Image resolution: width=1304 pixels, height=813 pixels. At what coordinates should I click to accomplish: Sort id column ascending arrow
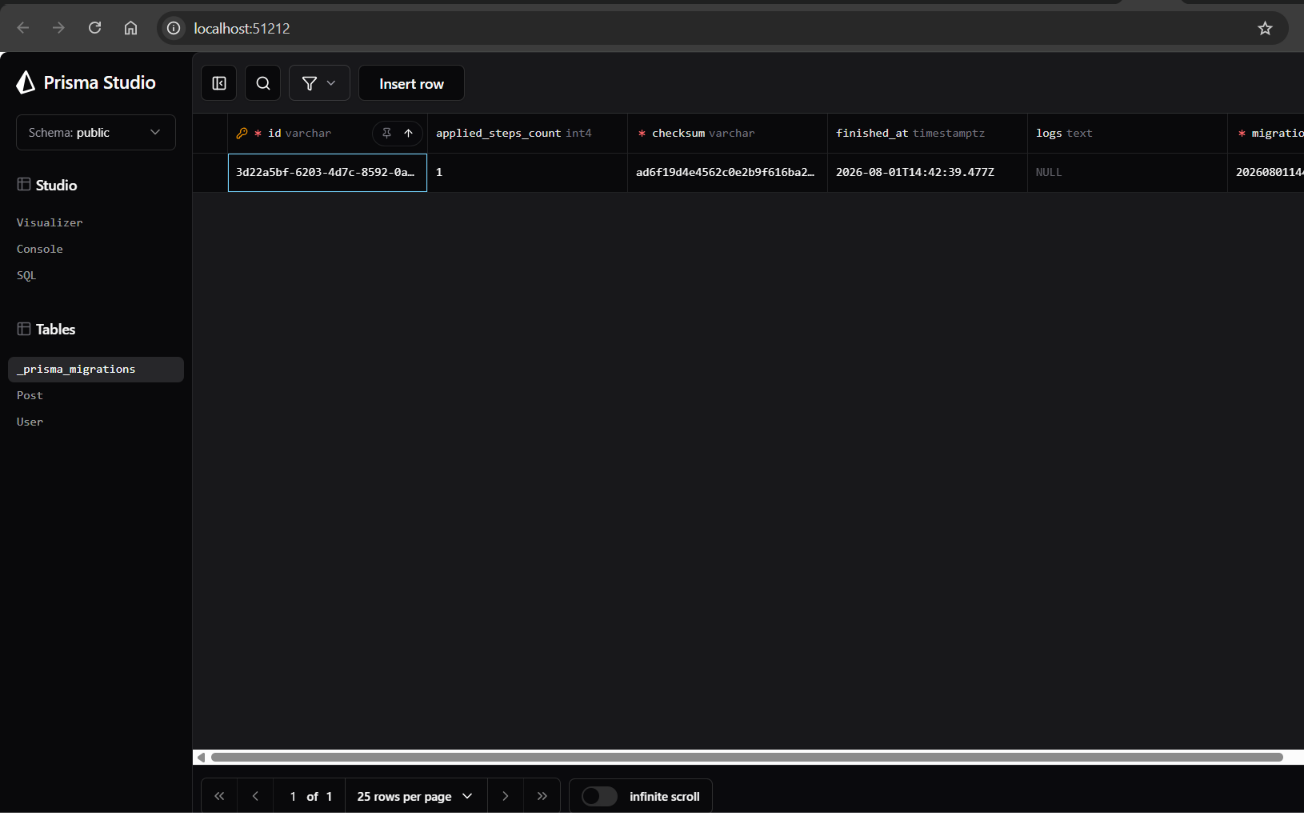[408, 133]
